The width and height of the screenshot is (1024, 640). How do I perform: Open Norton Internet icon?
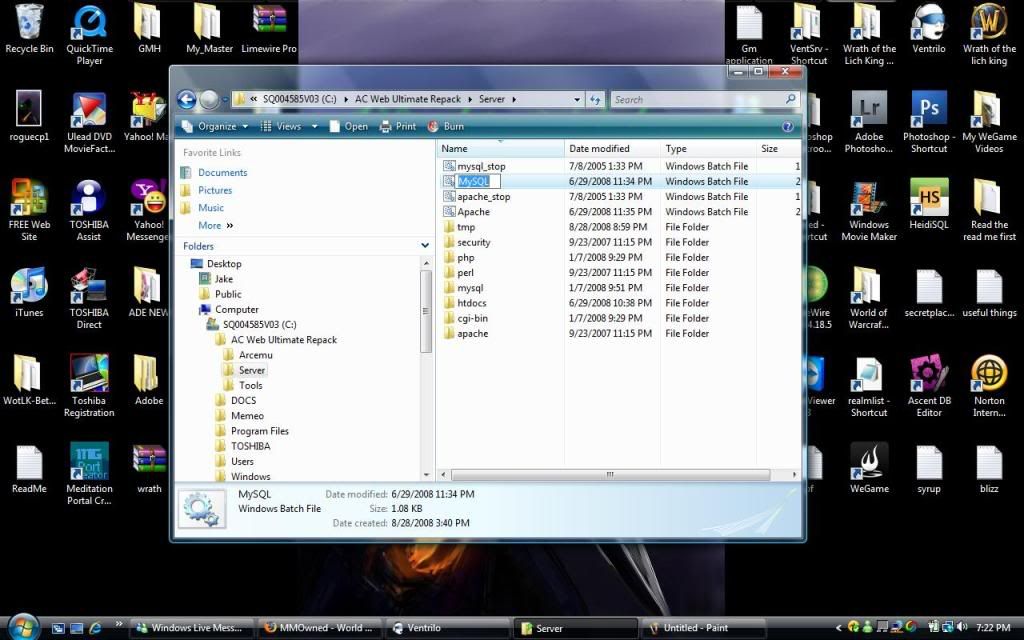coord(989,387)
